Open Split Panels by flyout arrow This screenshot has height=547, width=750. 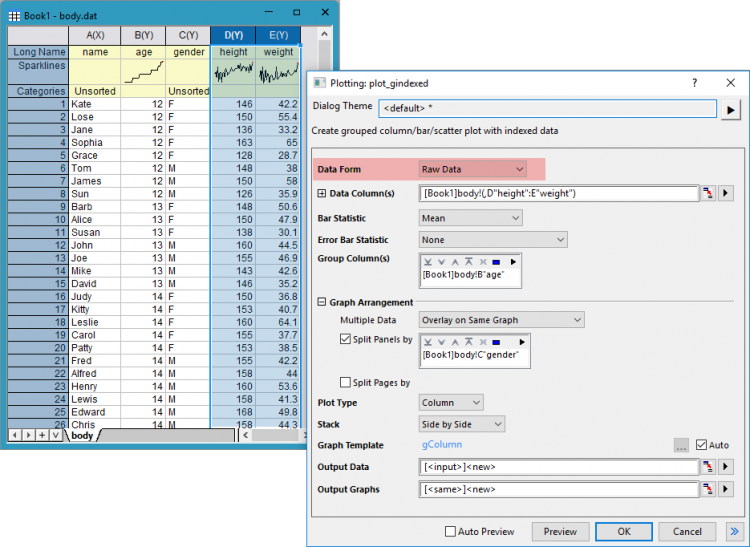pos(522,342)
